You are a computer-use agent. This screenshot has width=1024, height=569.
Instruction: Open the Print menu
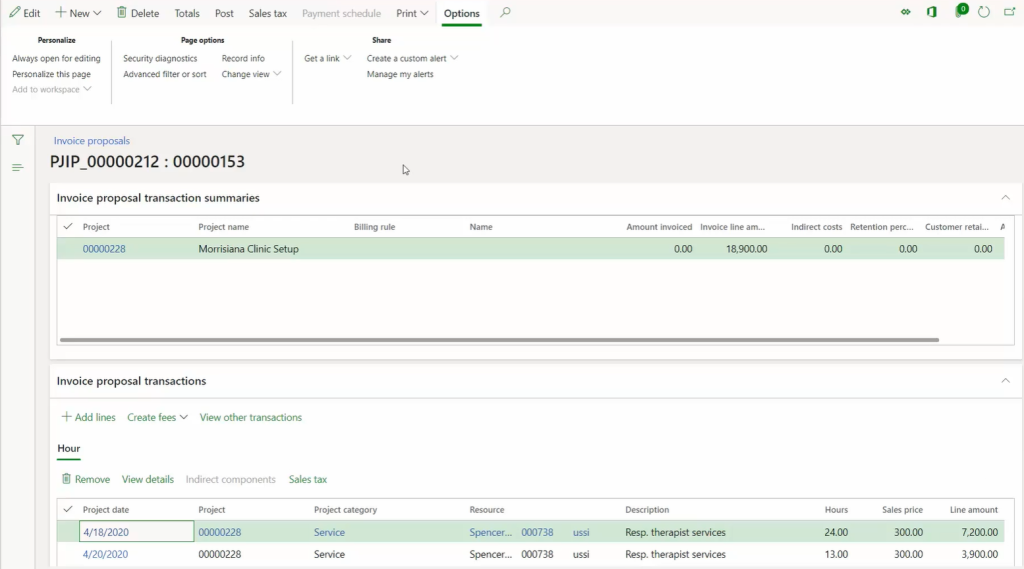[x=412, y=13]
